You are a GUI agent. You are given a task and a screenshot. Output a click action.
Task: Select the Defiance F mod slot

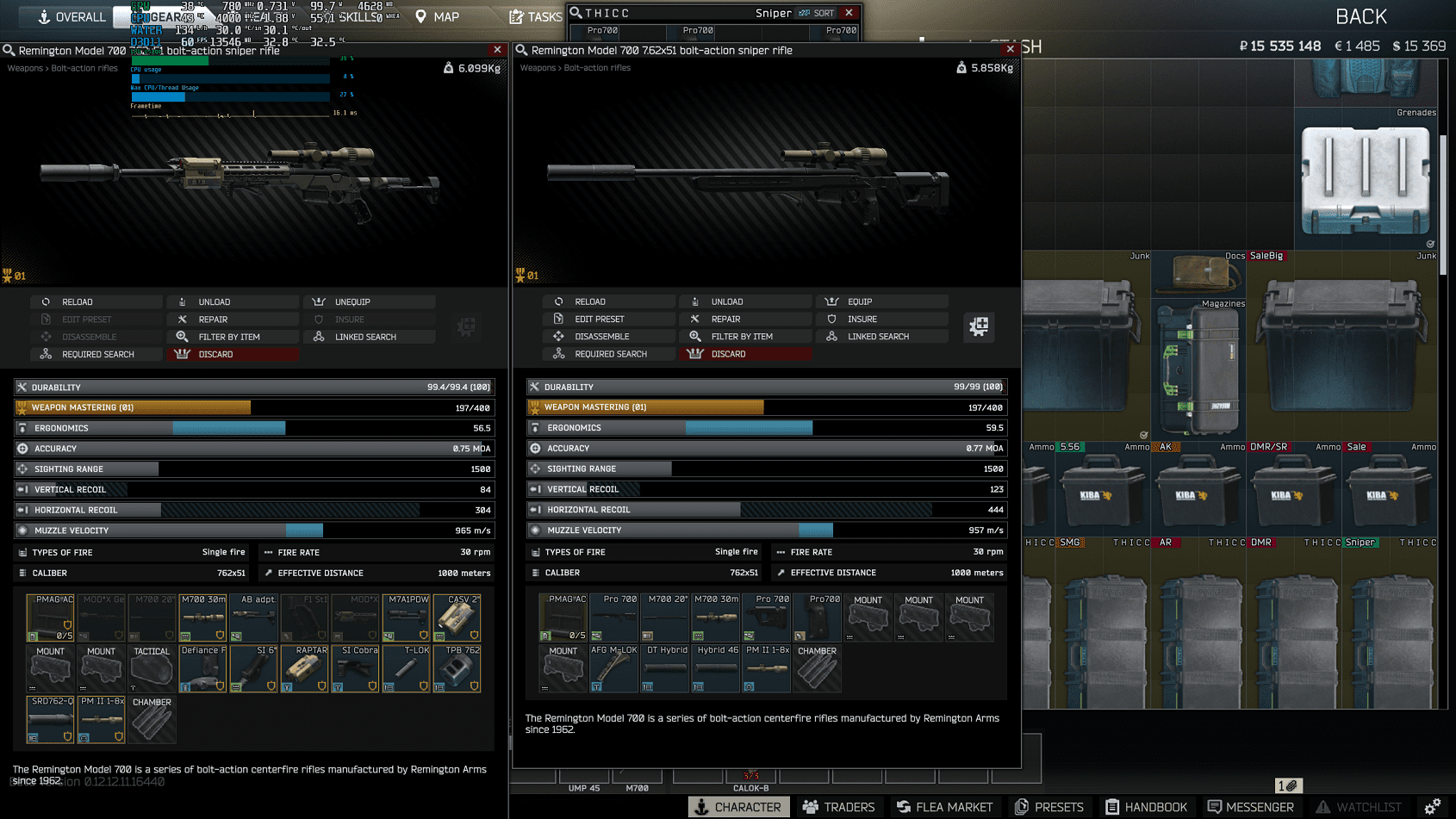[x=203, y=668]
